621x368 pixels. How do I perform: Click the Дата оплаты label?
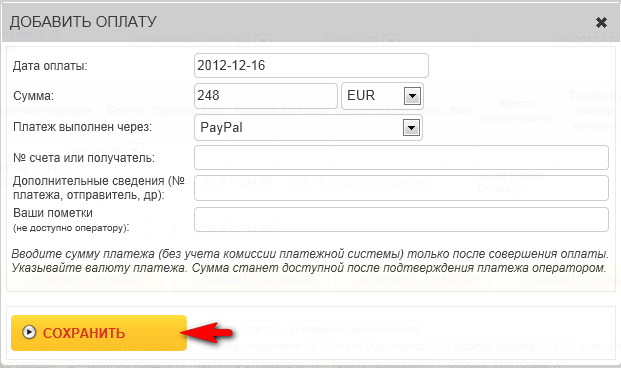[50, 66]
